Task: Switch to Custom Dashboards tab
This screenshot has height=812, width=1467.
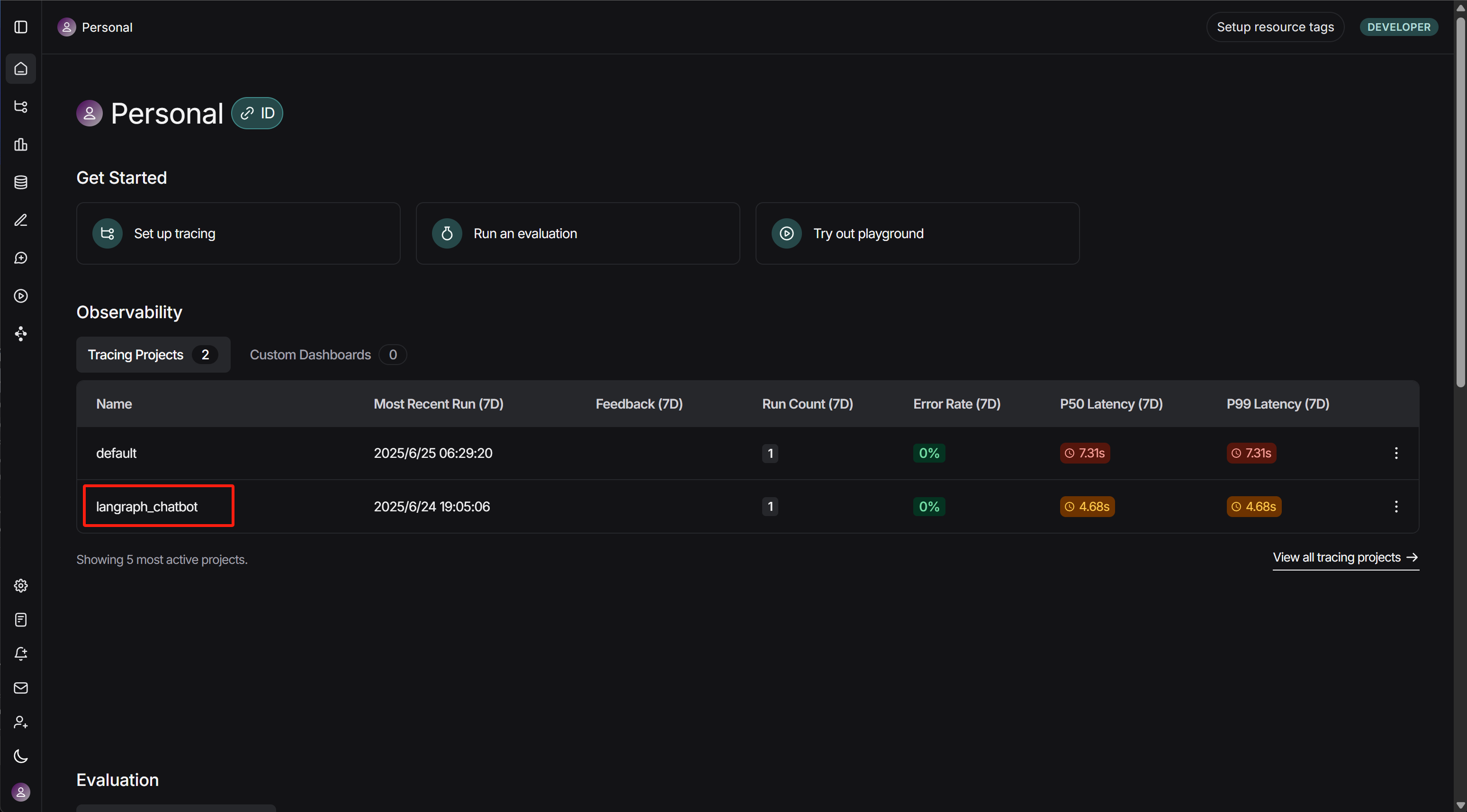Action: click(x=328, y=355)
